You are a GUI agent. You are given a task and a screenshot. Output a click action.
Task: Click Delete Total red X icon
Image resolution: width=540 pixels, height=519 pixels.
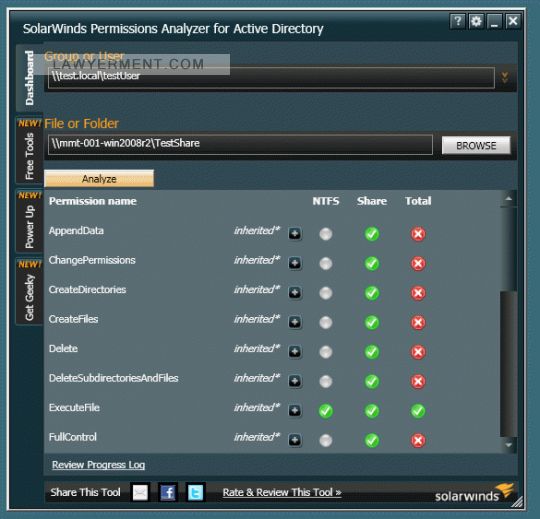point(418,352)
